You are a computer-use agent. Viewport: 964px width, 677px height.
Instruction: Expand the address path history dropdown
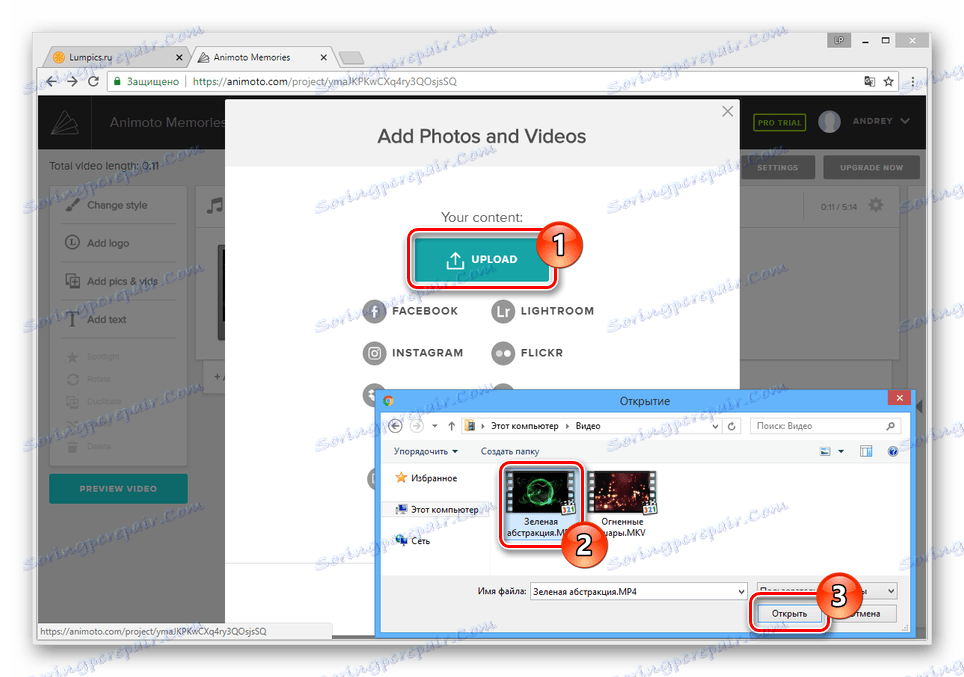coord(715,426)
